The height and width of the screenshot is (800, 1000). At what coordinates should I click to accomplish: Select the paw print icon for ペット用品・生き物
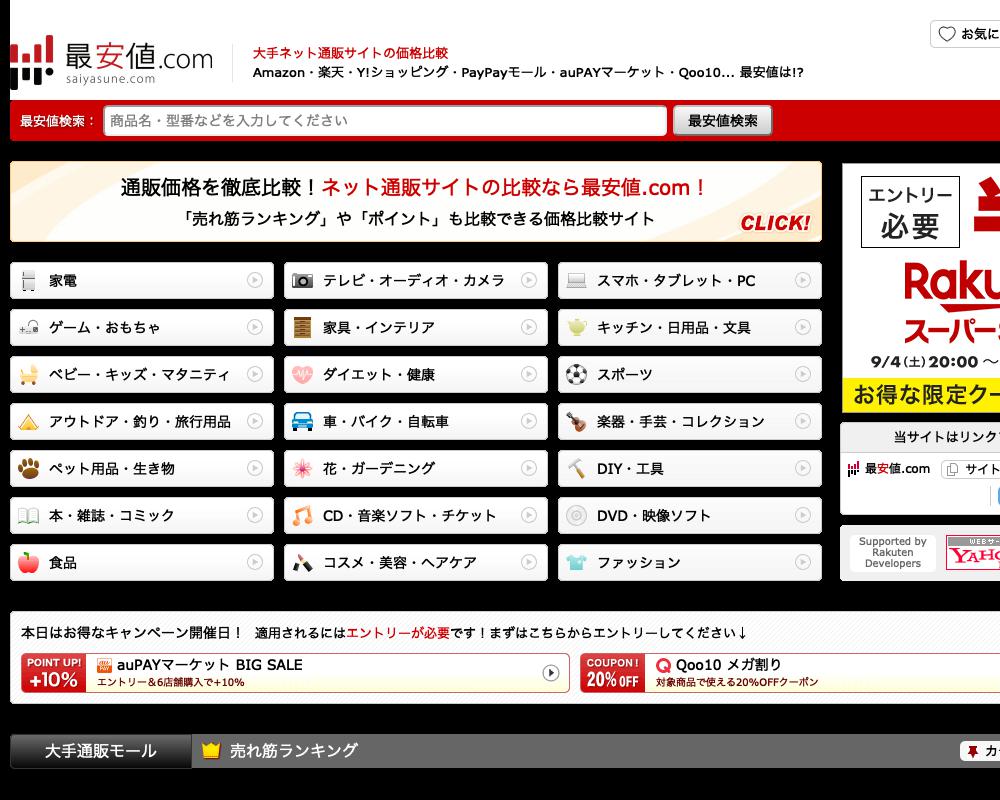tap(27, 468)
